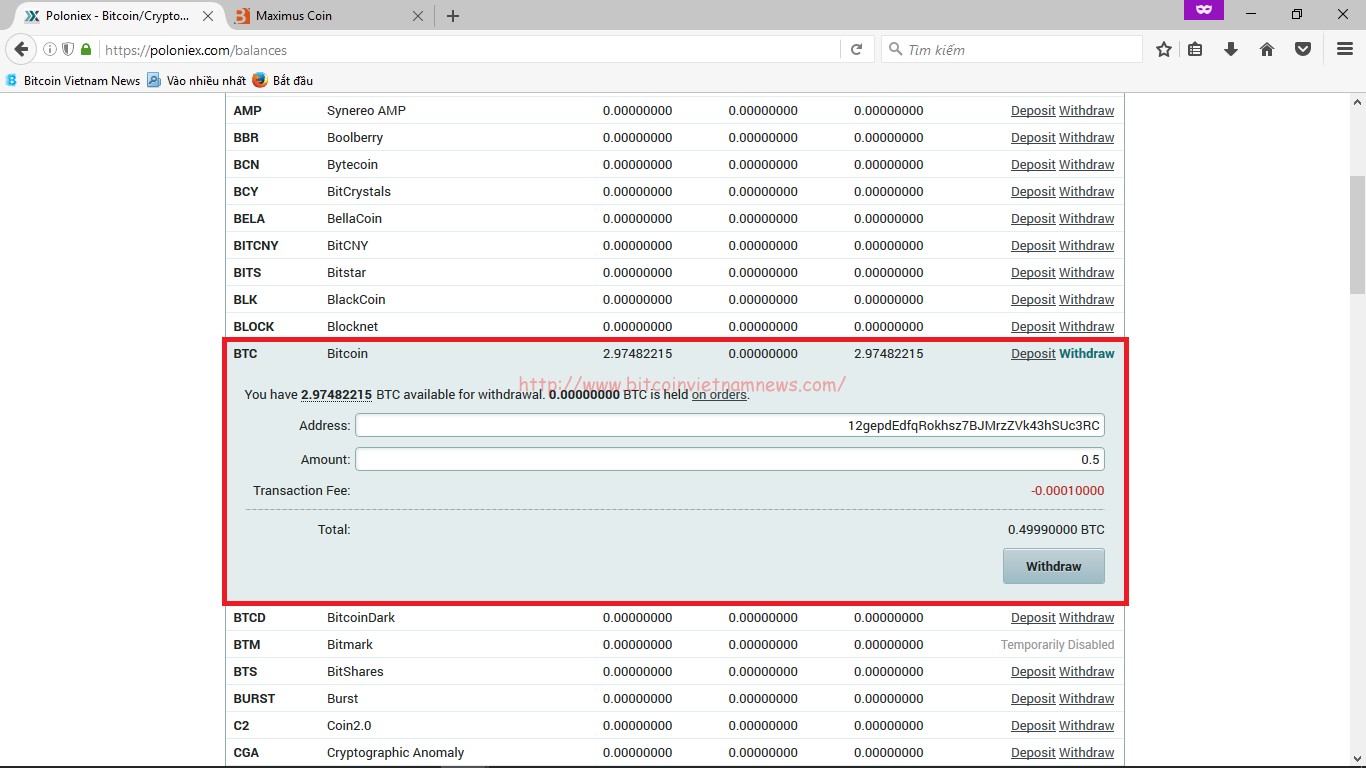Click Withdraw for BitShares

click(x=1087, y=671)
